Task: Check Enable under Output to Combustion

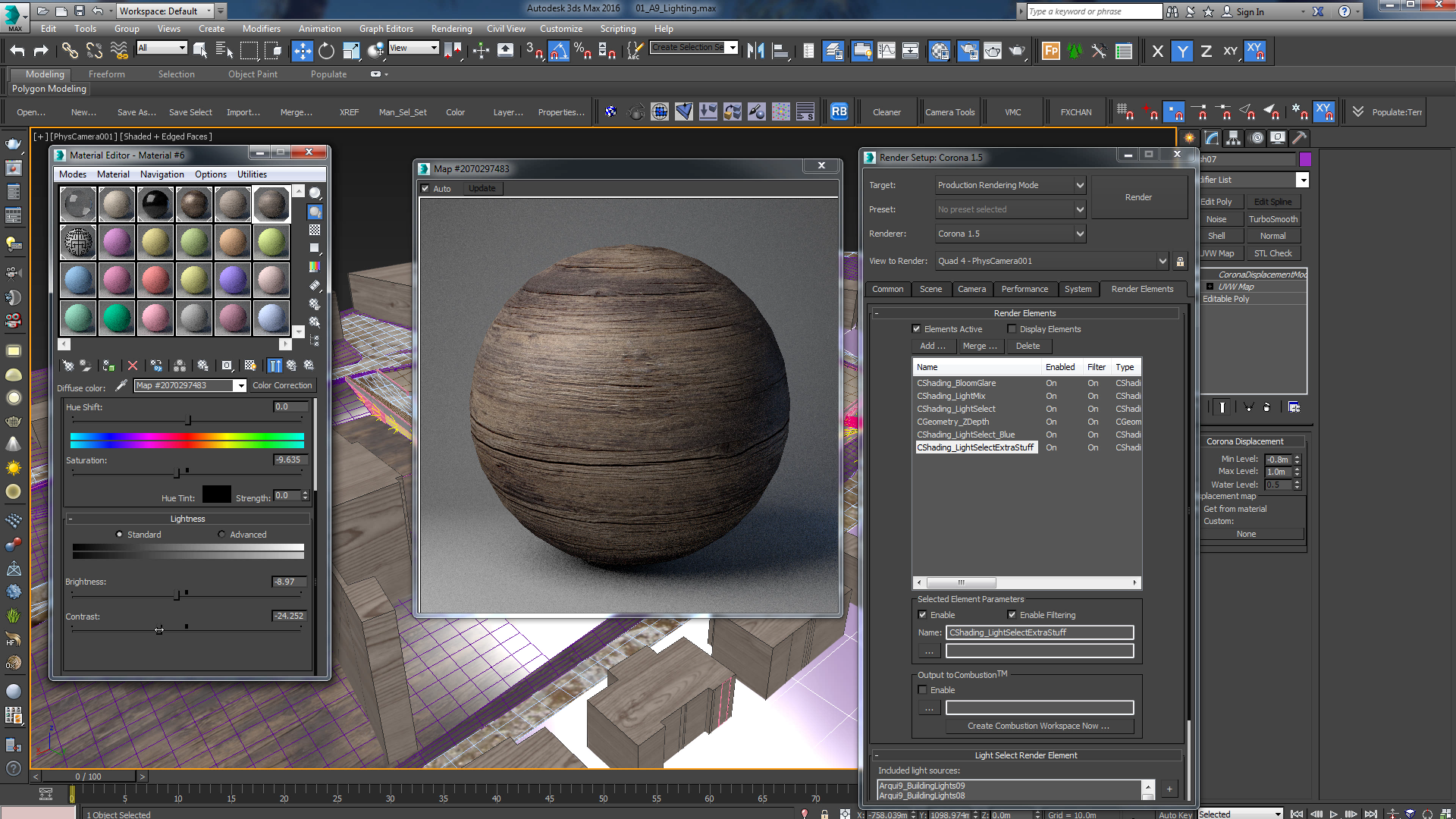Action: 922,690
